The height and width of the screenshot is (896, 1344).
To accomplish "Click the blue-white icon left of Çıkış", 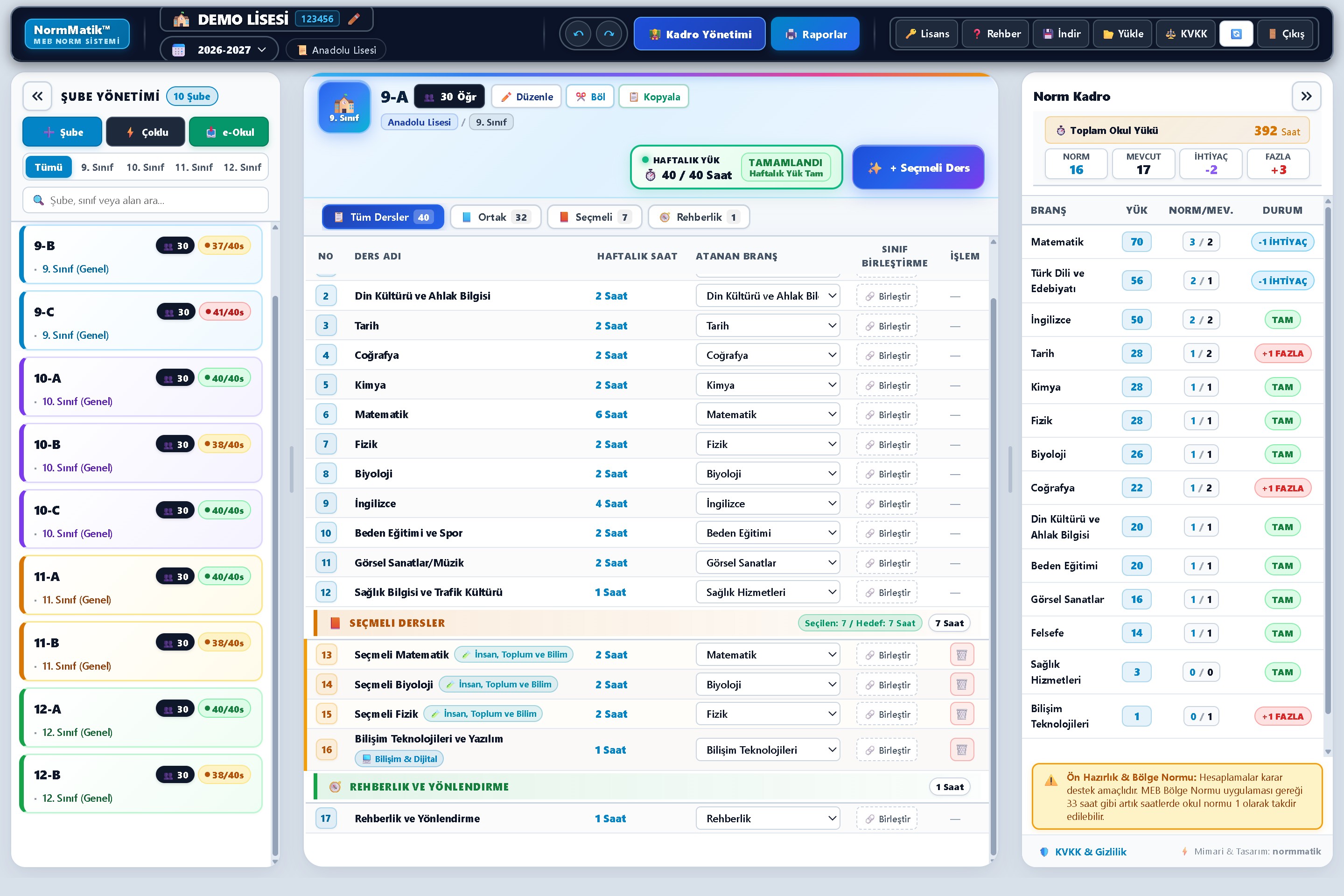I will (1236, 34).
